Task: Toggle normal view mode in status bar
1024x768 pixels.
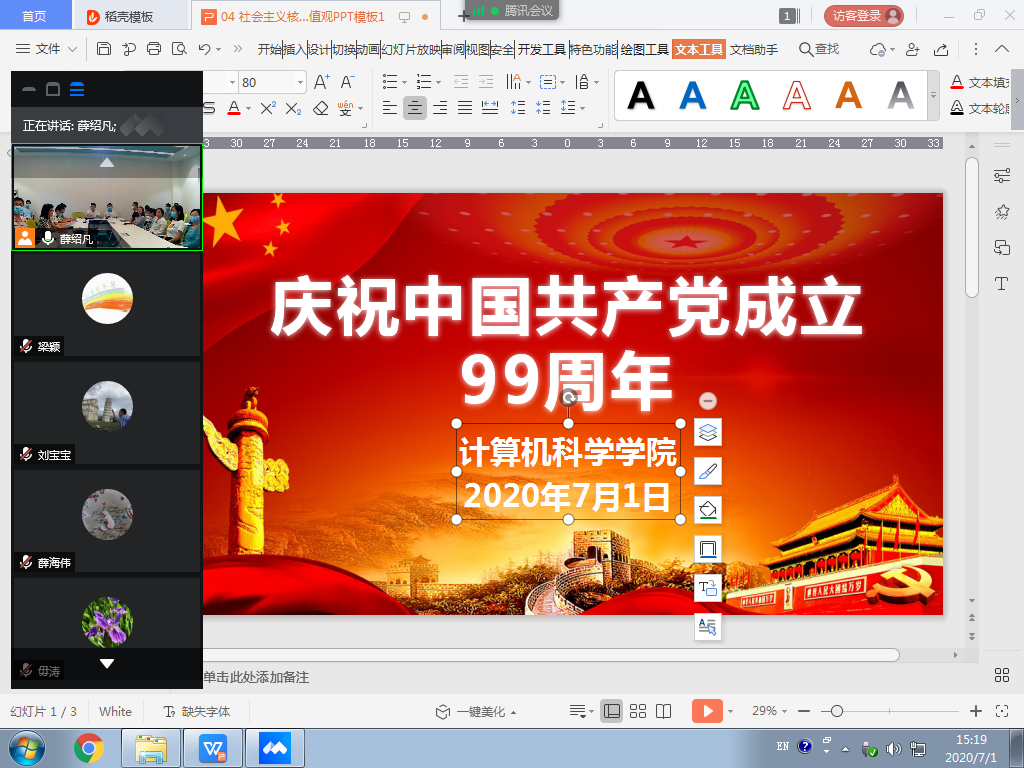Action: click(611, 711)
